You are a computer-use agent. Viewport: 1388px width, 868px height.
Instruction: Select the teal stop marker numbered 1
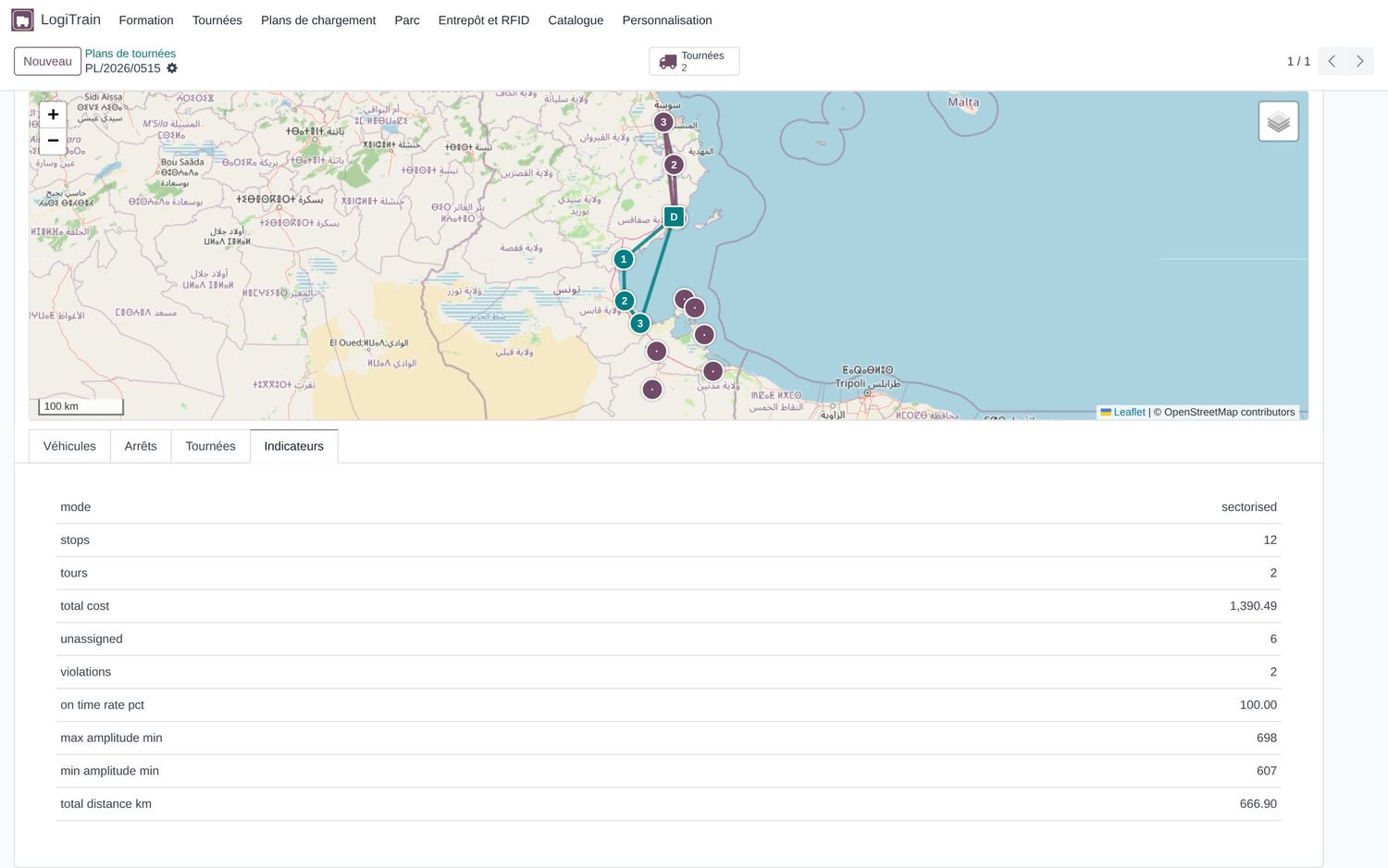coord(624,260)
